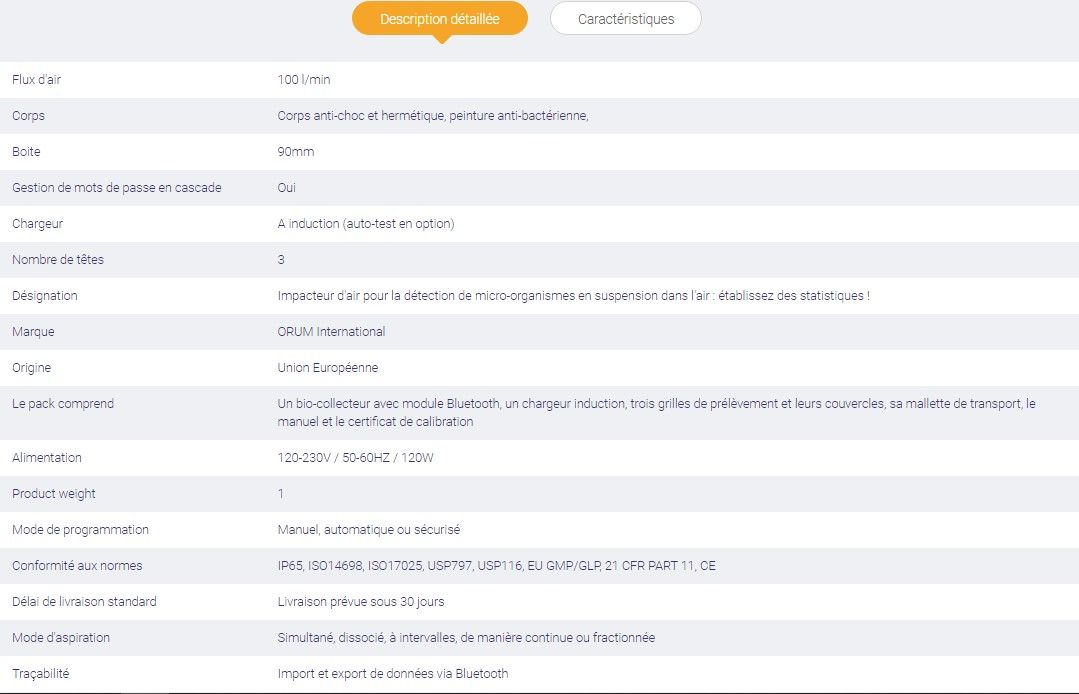Click 'Import et export de données via Bluetooth'
Screen dimensions: 1079x694
click(392, 674)
